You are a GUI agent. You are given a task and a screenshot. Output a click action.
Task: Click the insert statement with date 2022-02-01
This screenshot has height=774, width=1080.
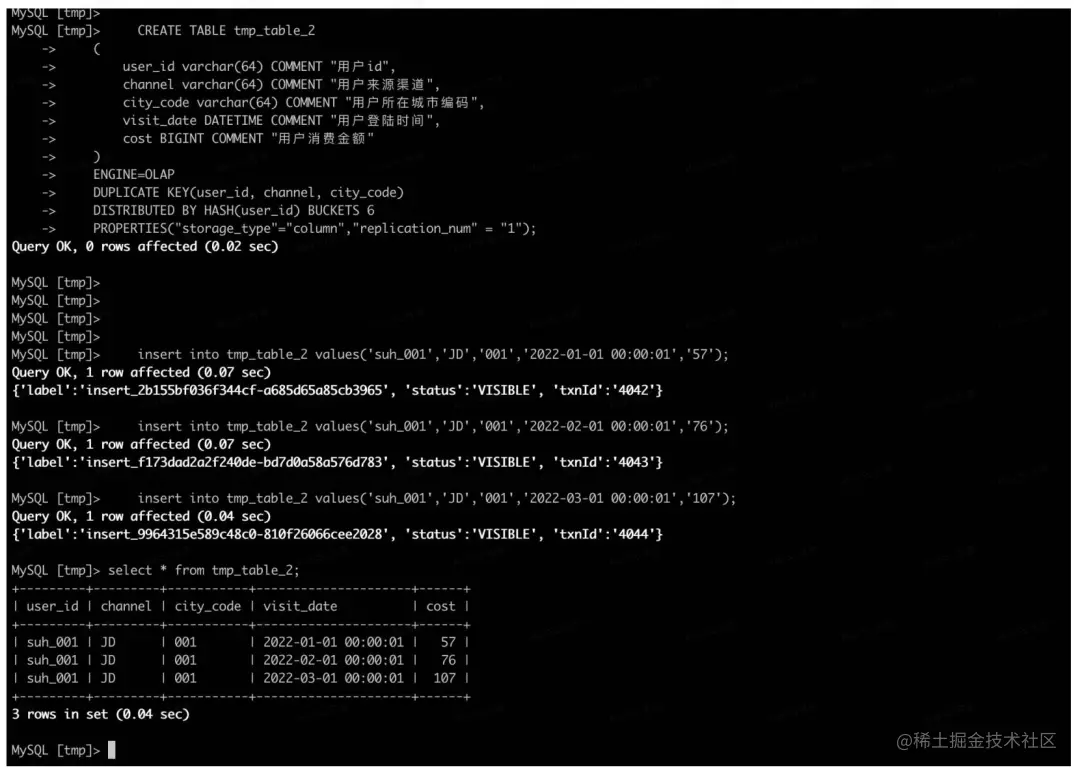[433, 426]
